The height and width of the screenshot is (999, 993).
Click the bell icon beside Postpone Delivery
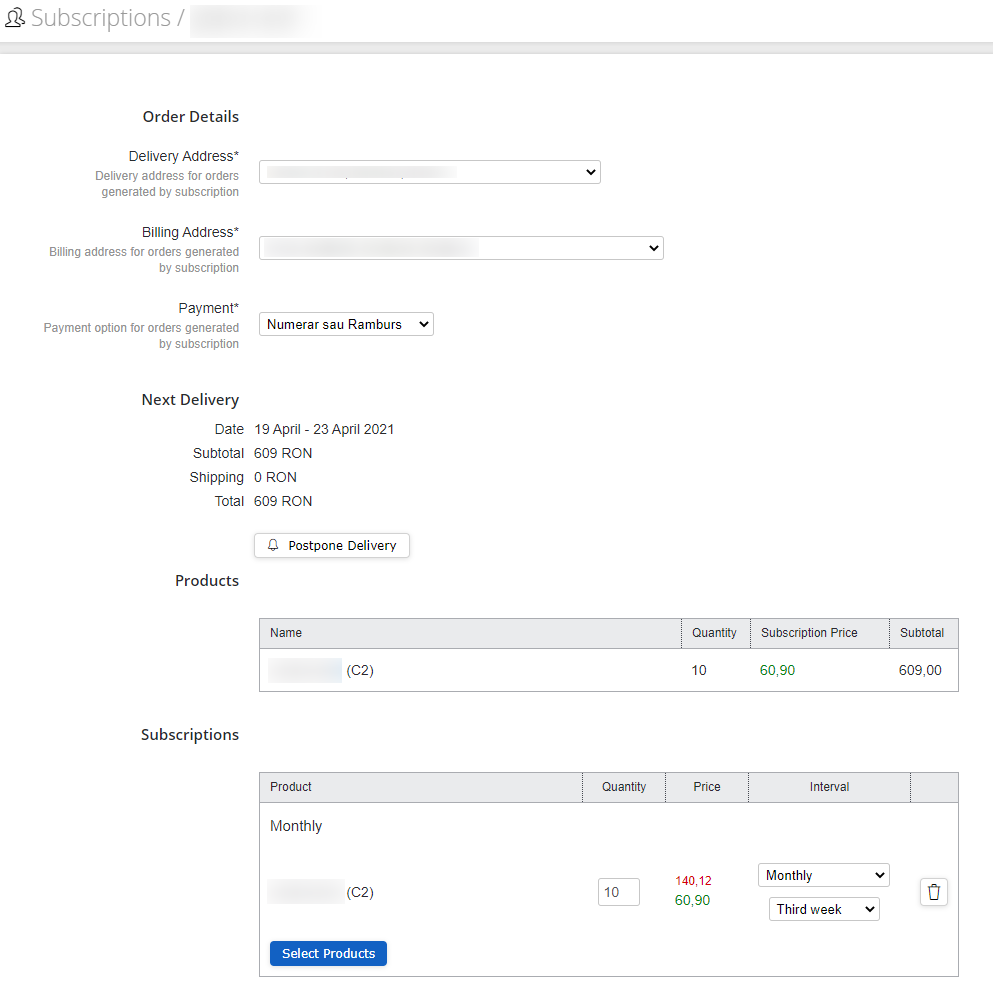click(x=273, y=545)
